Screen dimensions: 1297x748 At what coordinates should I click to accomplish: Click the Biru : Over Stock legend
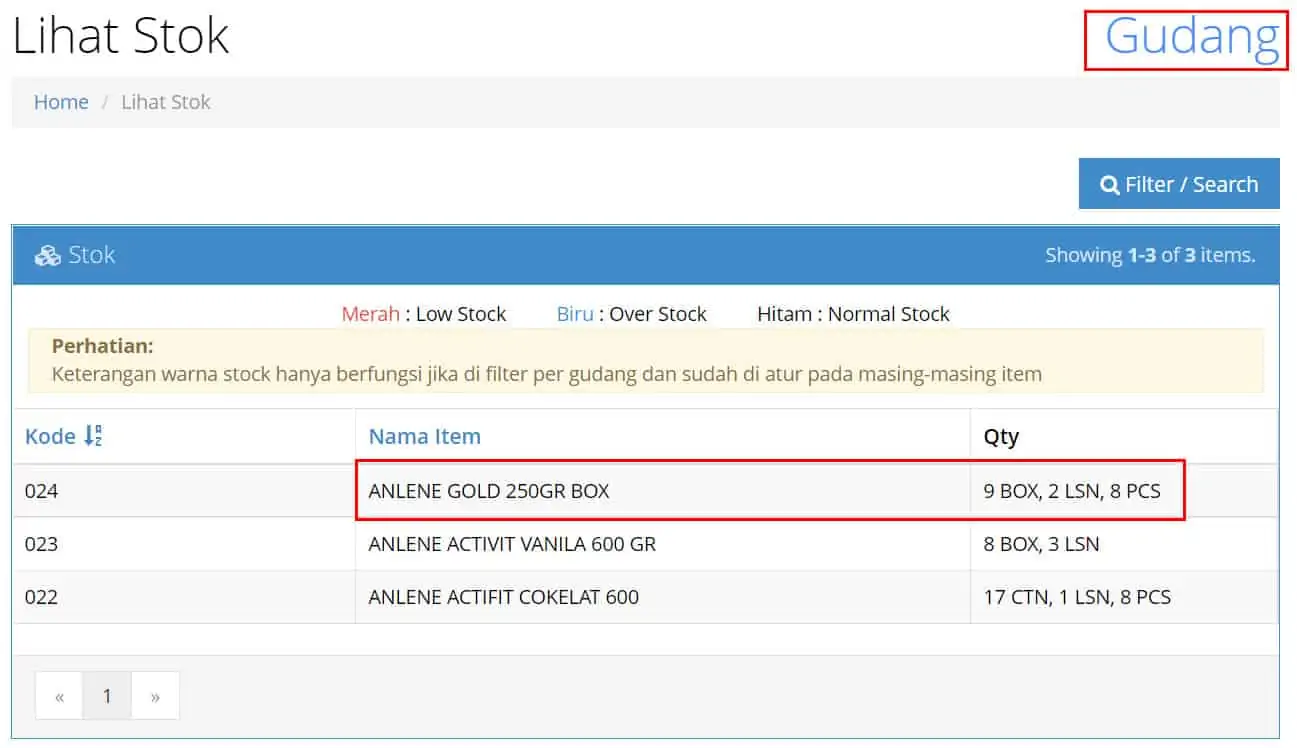[632, 314]
